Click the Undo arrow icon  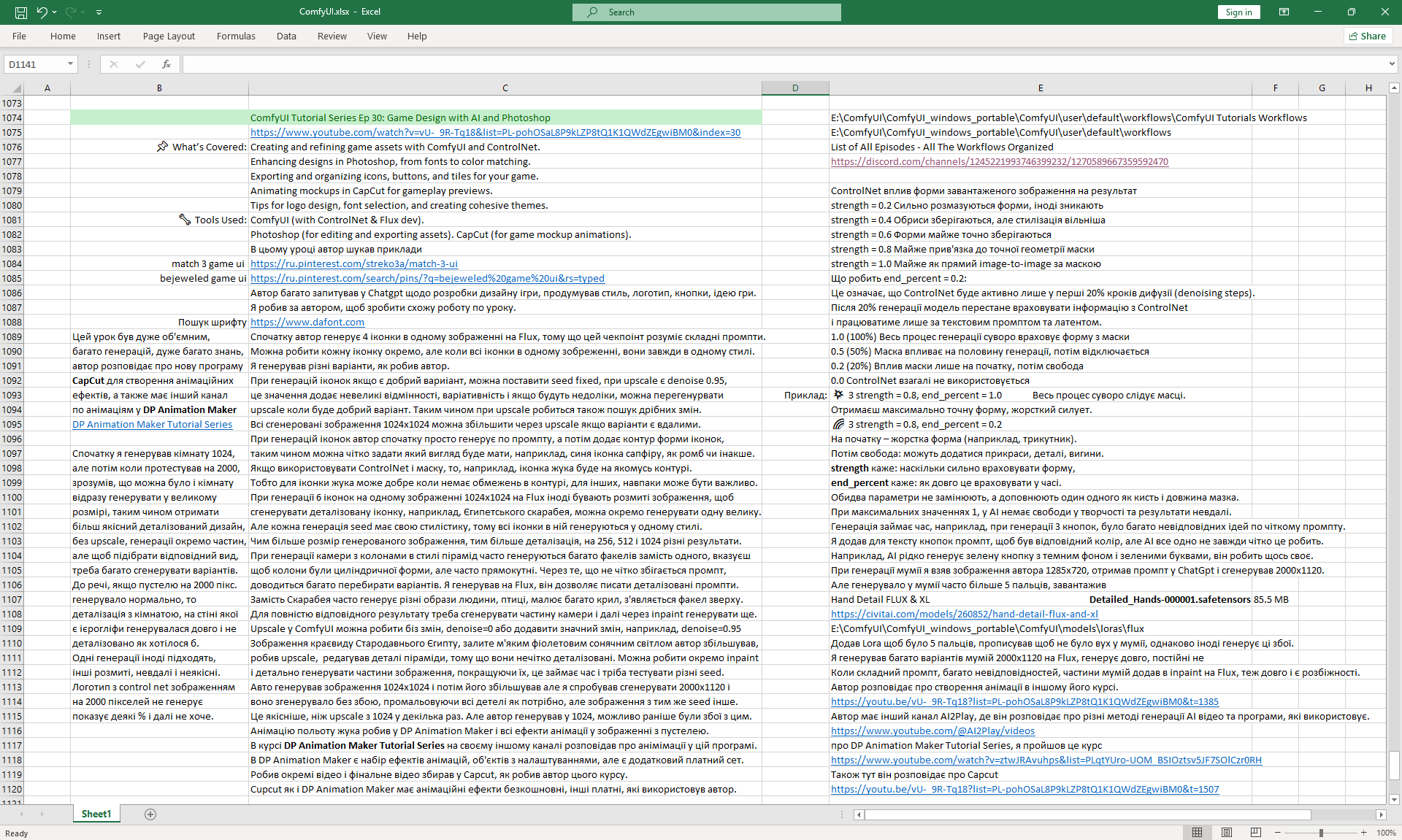click(42, 12)
